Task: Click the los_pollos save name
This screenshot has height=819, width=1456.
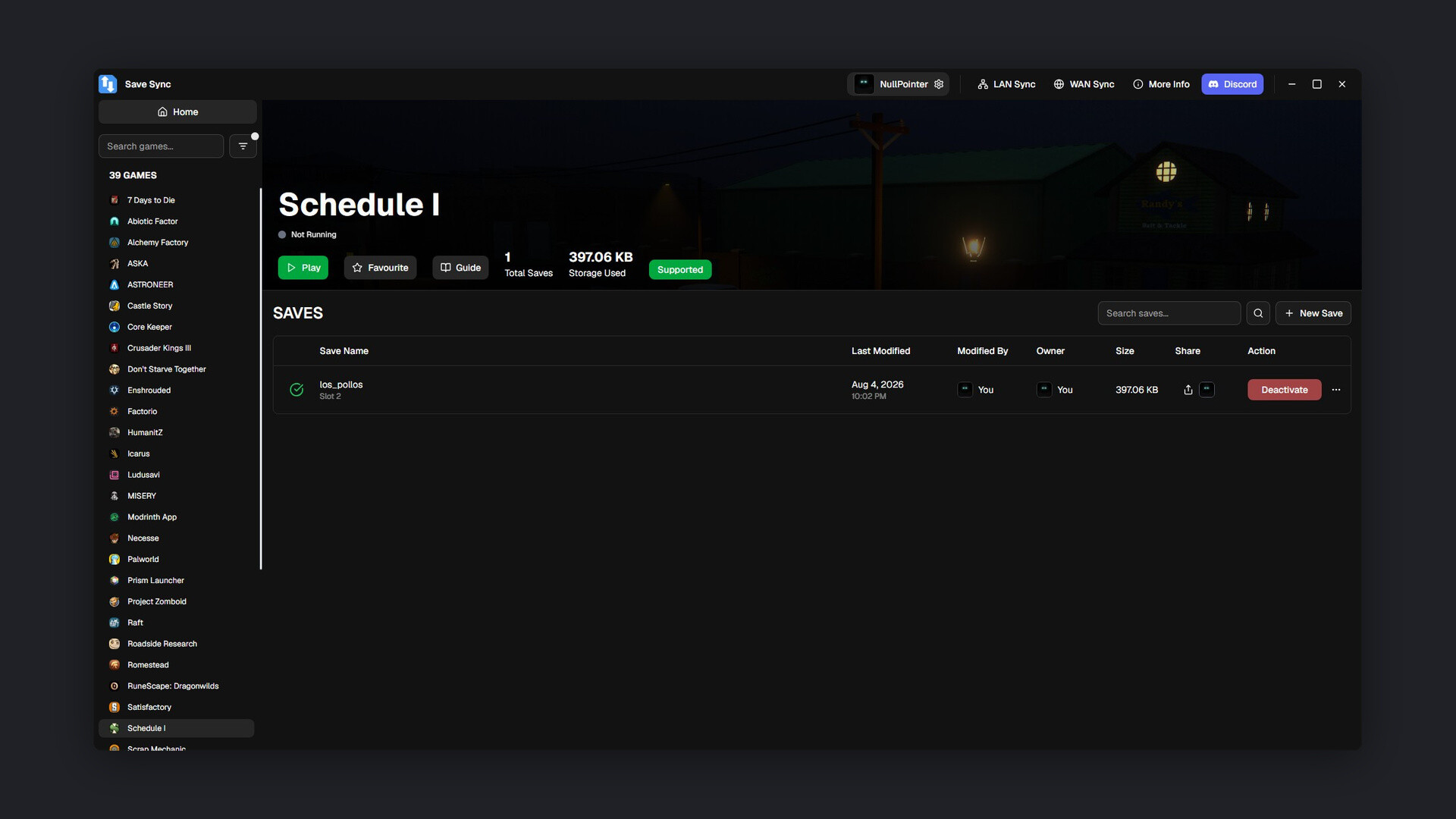Action: pyautogui.click(x=340, y=384)
